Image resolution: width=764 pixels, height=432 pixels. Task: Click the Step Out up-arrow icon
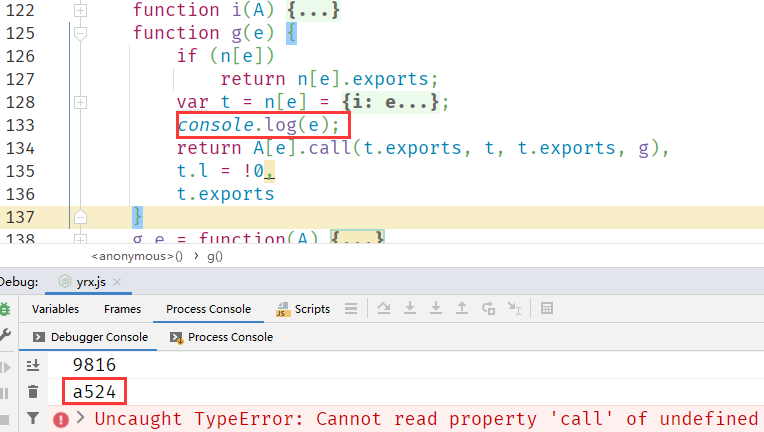(462, 310)
